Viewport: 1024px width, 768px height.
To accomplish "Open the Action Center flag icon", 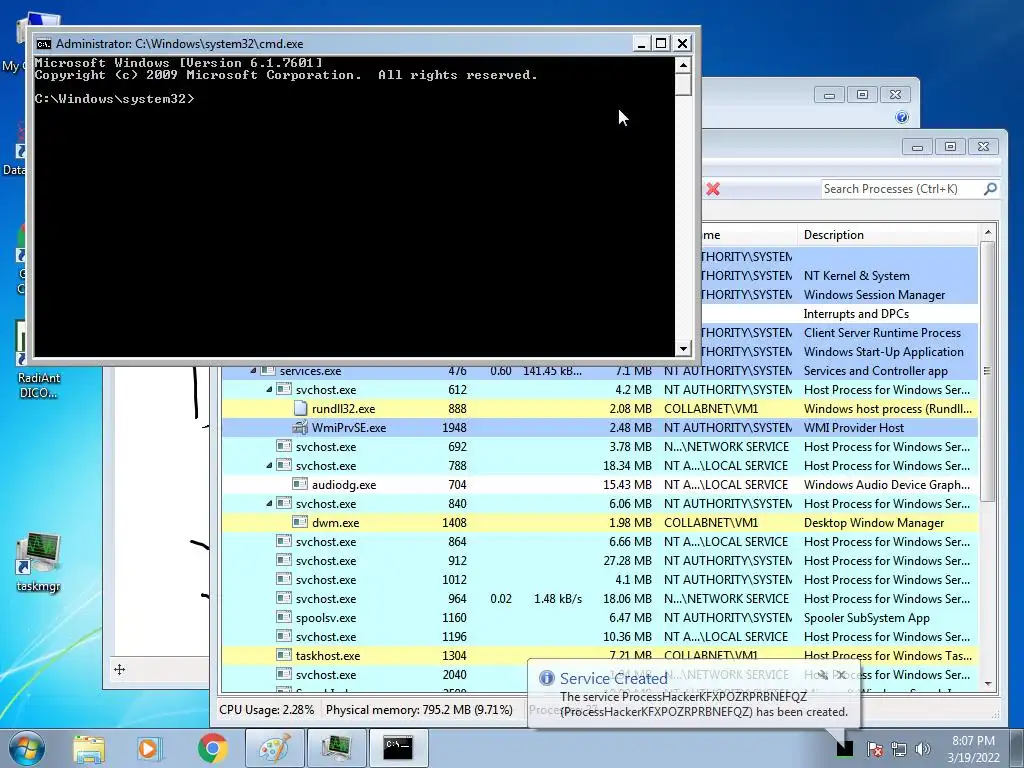I will click(x=875, y=749).
